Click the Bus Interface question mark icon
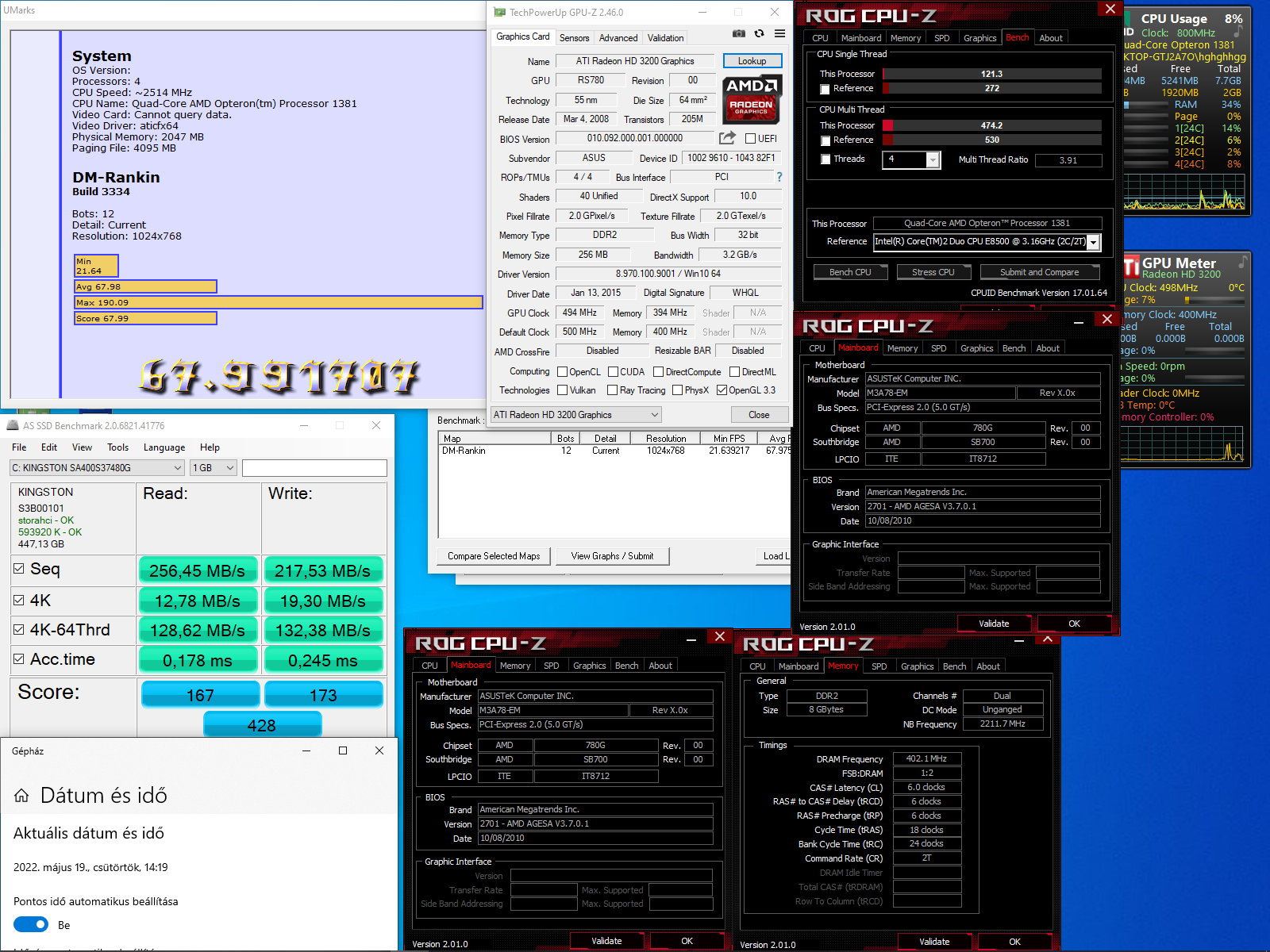Screen dimensions: 1270x952 pyautogui.click(x=779, y=177)
